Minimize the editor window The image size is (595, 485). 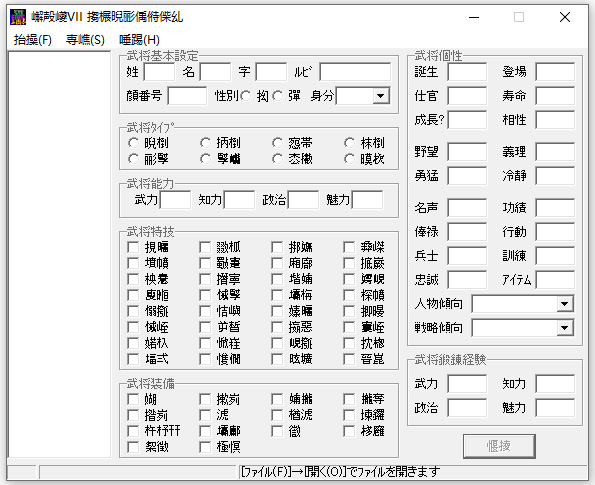coord(474,17)
